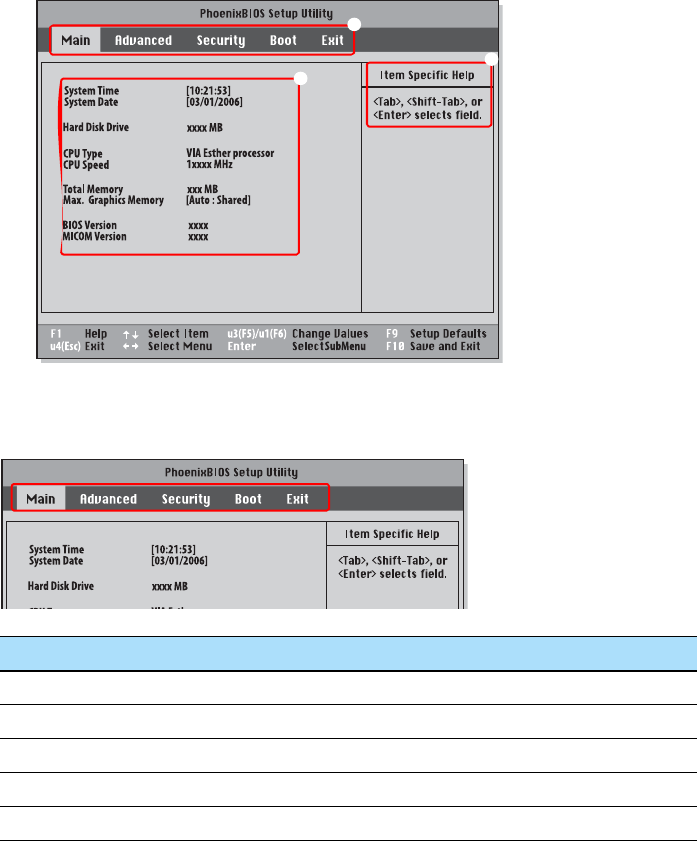Go to Exit tab in the upper BIOS screen

pos(332,41)
